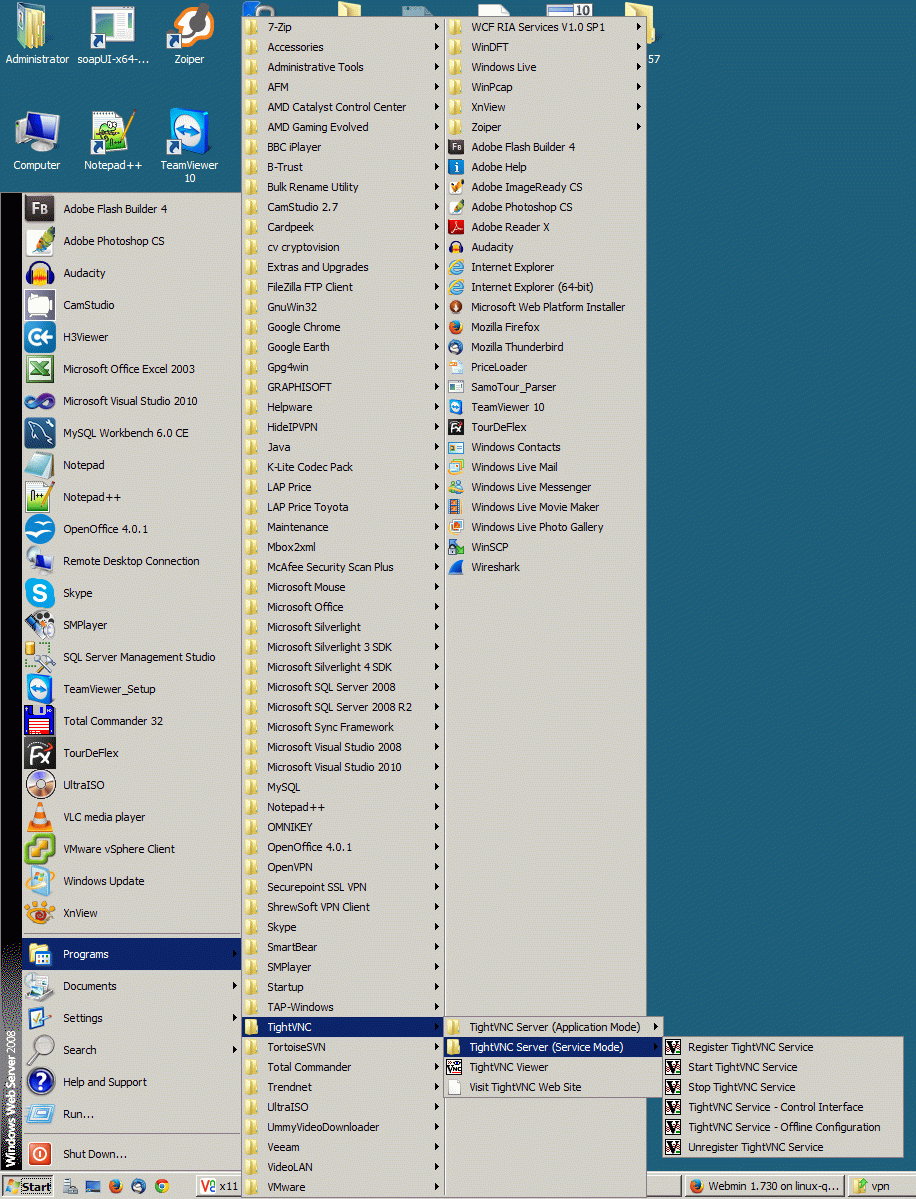Open VLC media player cone icon
This screenshot has width=916, height=1199.
tap(40, 817)
